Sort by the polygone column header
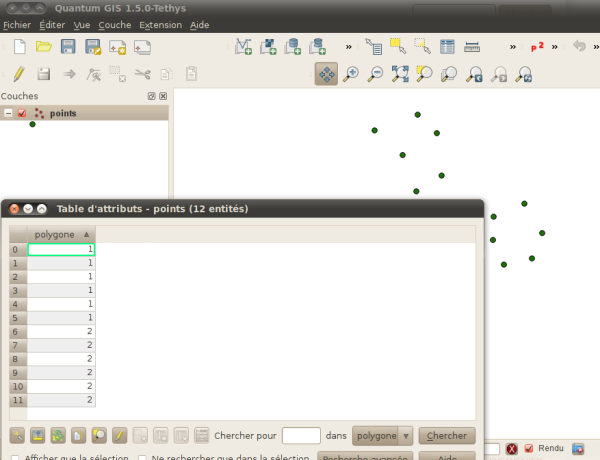This screenshot has height=460, width=600. click(x=61, y=234)
